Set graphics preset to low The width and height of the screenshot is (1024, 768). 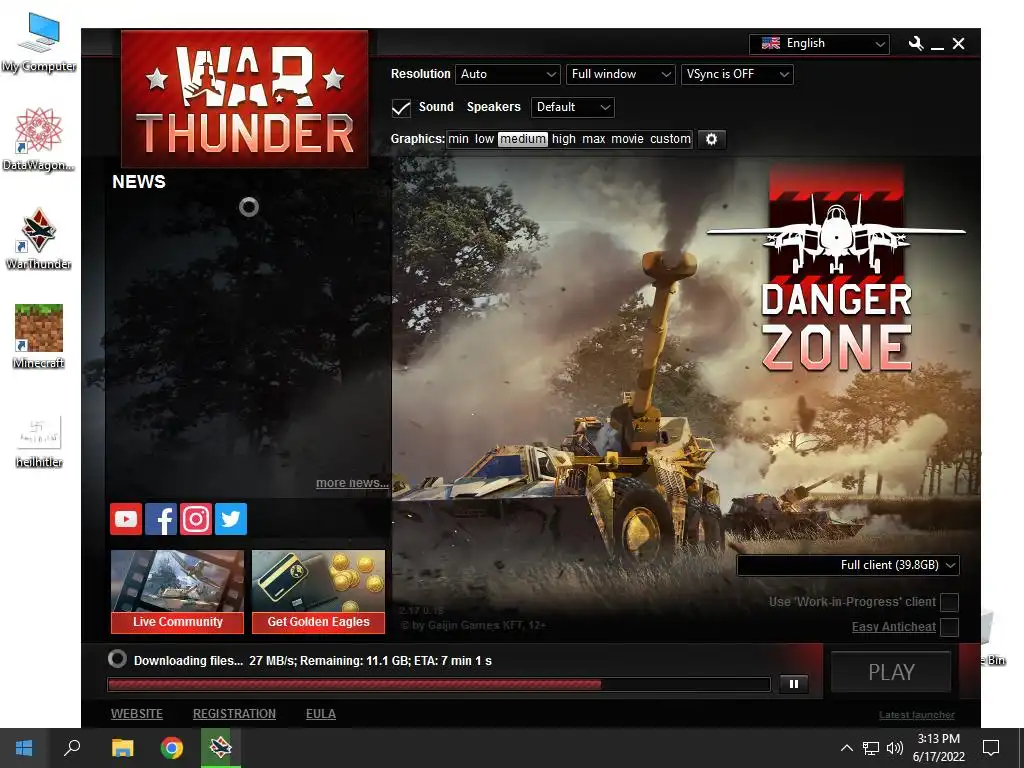pyautogui.click(x=484, y=139)
